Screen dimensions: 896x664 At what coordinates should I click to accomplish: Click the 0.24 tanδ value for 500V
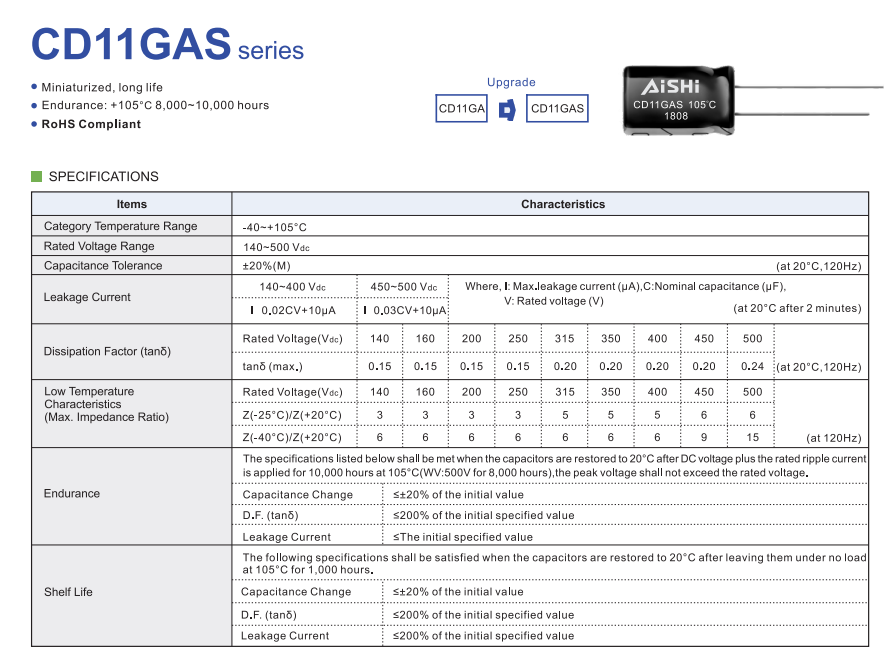[752, 366]
